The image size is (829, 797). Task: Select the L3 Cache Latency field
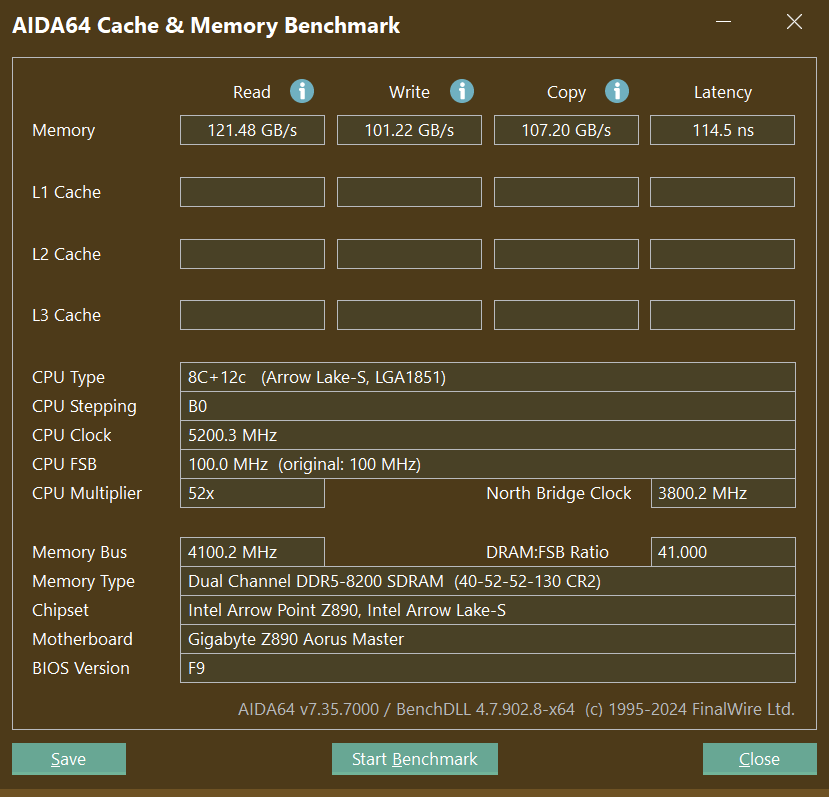722,315
